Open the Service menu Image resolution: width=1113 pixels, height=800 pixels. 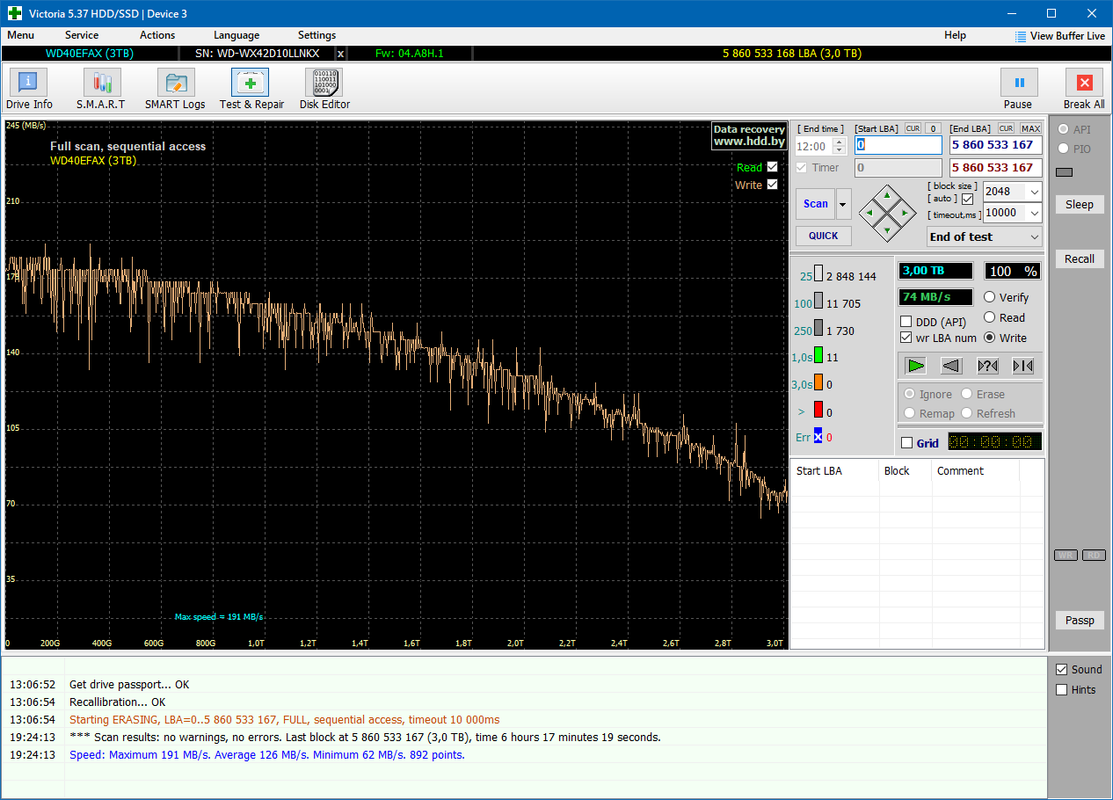tap(82, 35)
